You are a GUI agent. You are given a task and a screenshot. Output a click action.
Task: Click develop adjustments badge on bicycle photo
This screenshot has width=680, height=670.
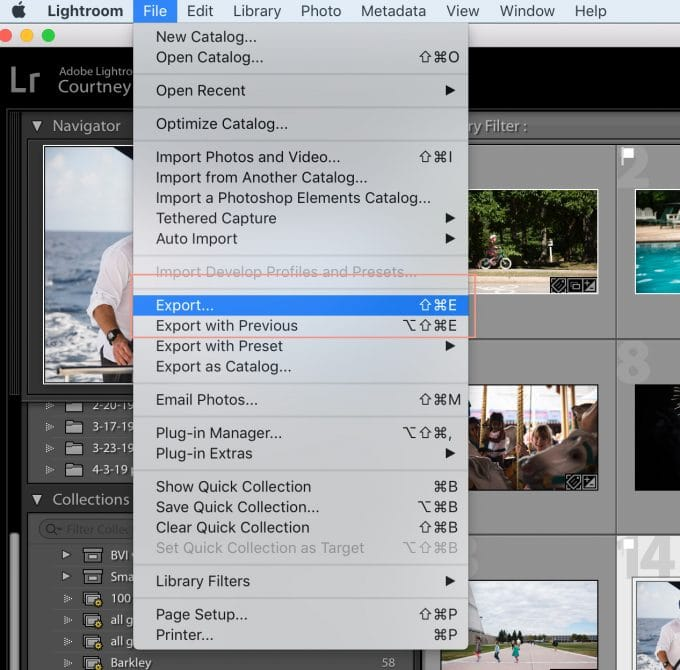tap(589, 285)
